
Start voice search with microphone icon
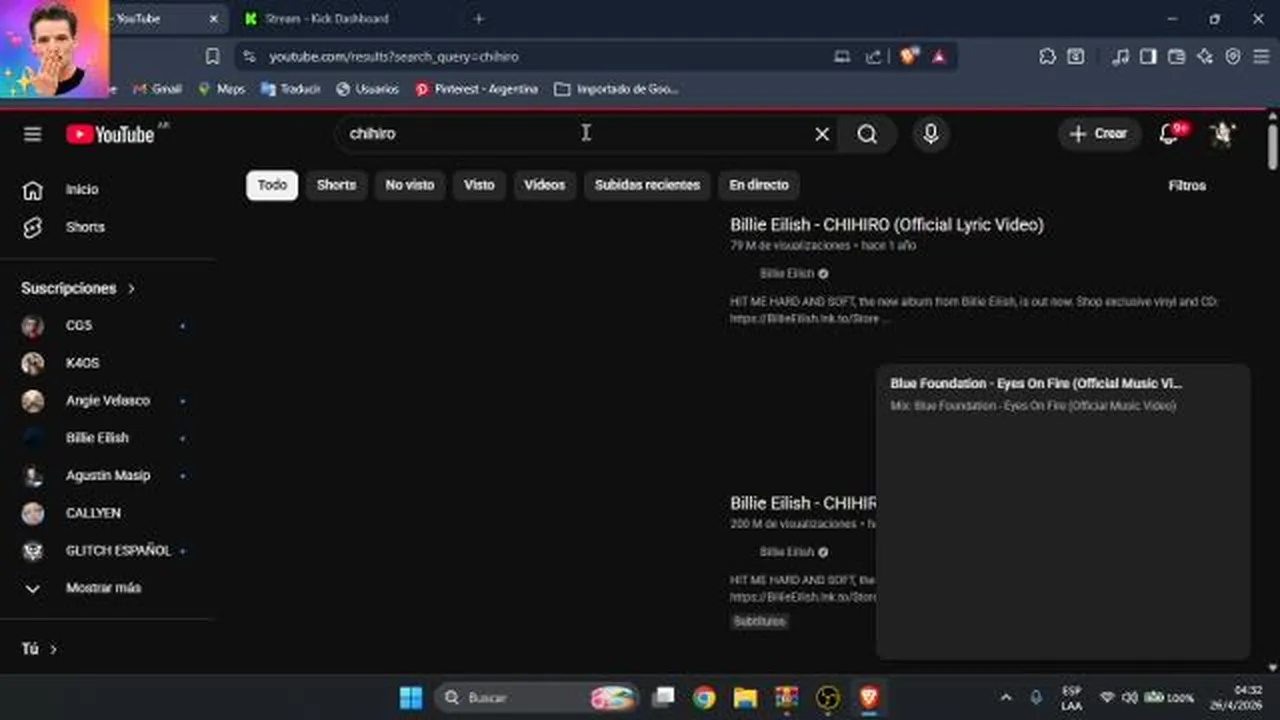click(x=931, y=134)
